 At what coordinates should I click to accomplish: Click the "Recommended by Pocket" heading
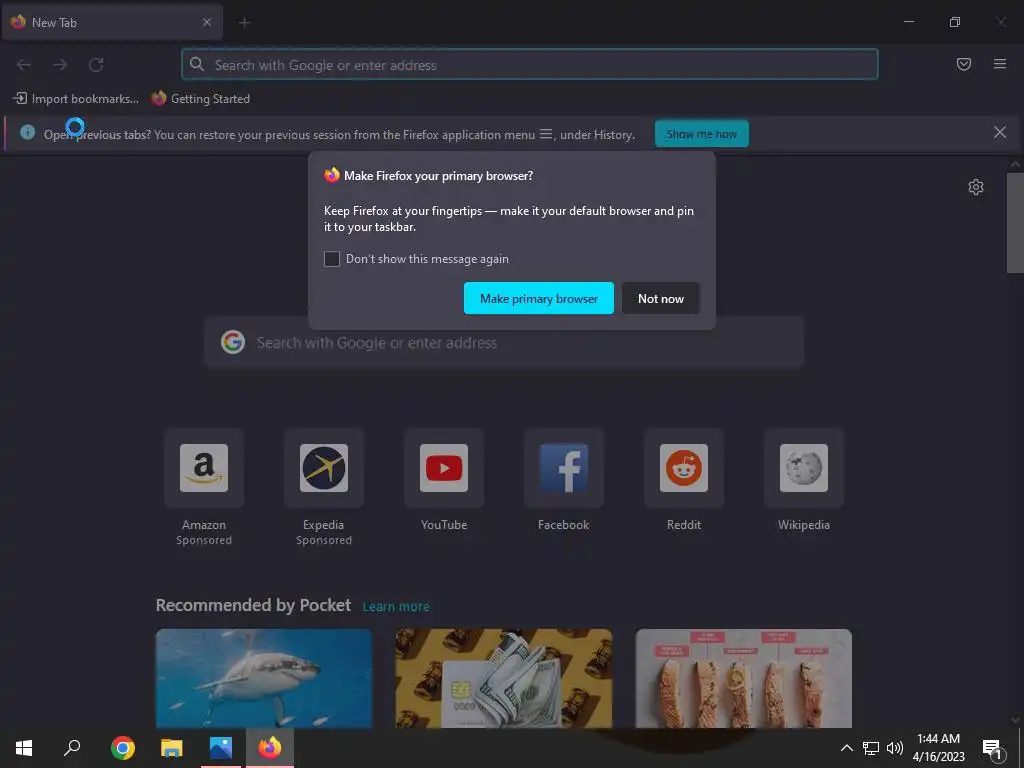(253, 605)
